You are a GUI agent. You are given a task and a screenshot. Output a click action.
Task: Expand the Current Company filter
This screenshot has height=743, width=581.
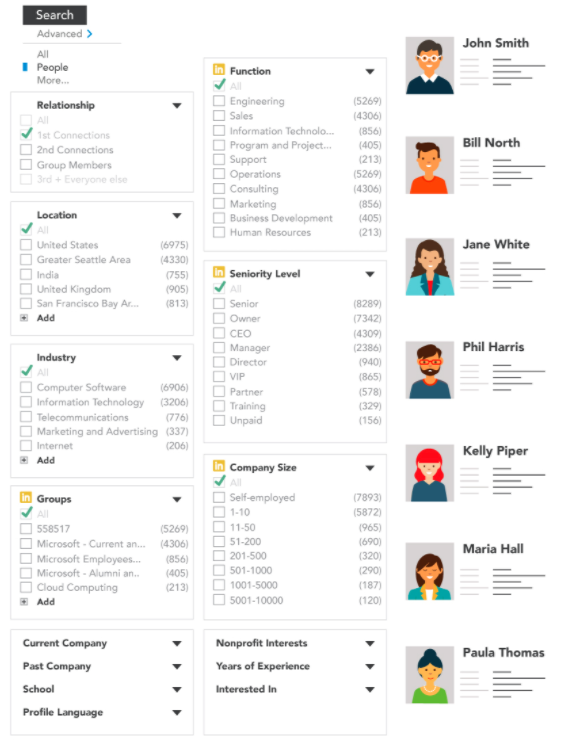pos(177,643)
